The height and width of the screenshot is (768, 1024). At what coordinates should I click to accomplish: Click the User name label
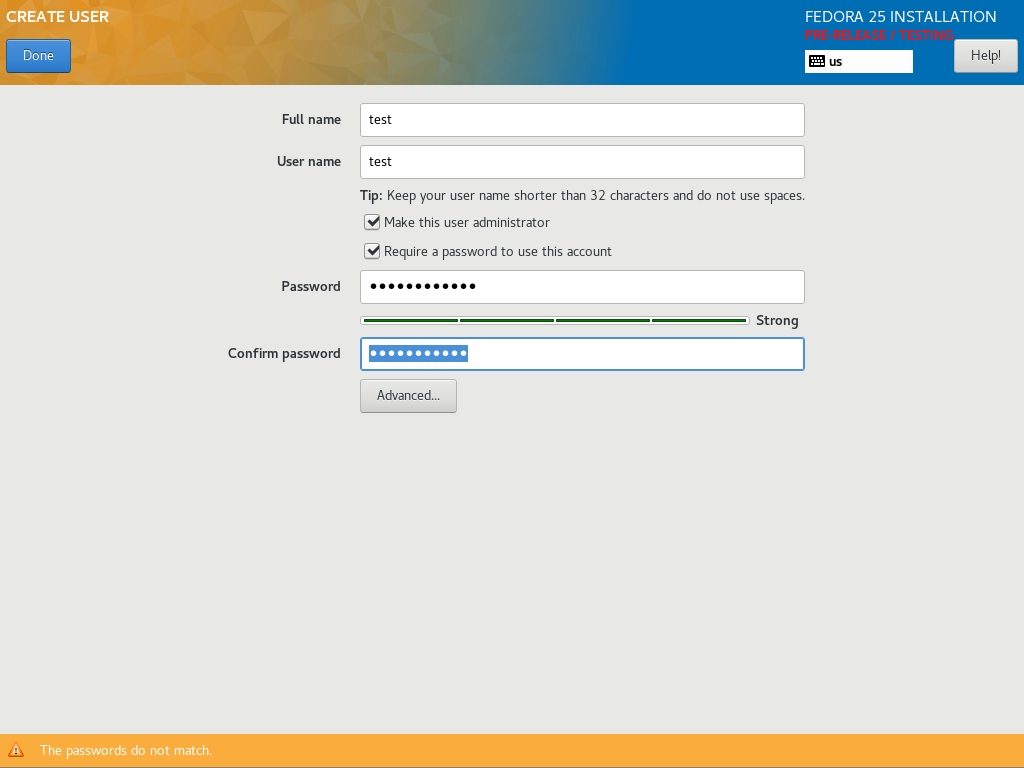pyautogui.click(x=308, y=161)
